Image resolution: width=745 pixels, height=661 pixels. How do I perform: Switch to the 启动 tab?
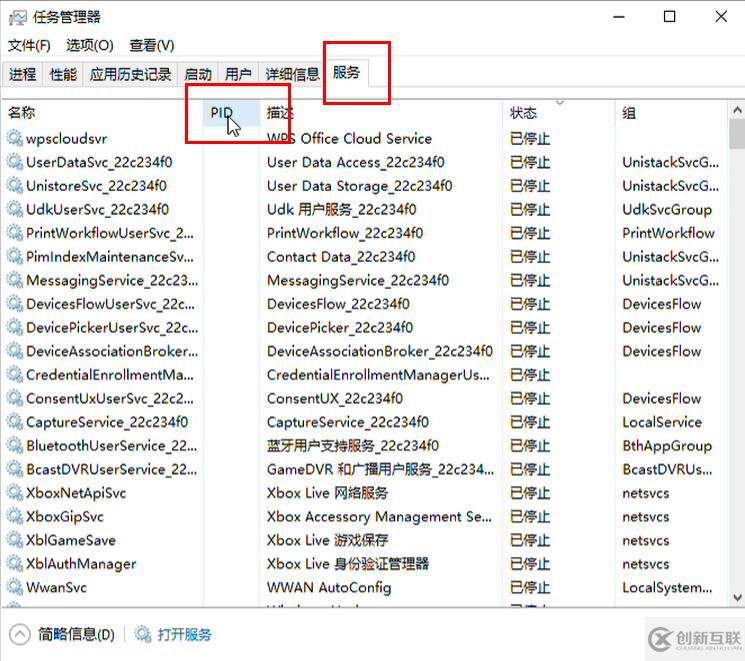point(198,75)
